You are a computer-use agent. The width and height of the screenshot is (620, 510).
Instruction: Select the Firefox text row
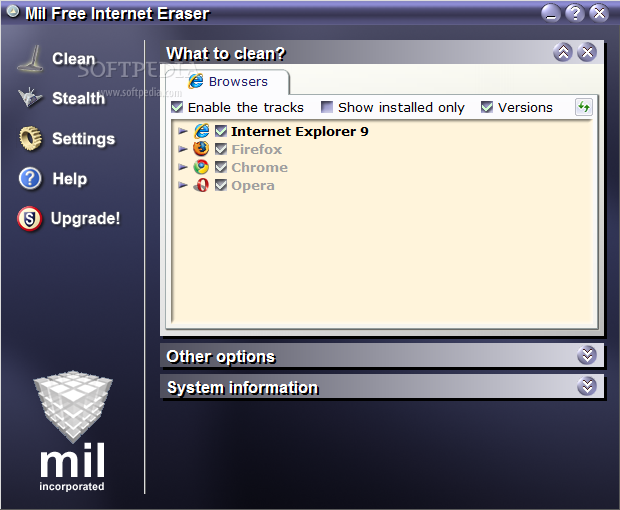(257, 149)
